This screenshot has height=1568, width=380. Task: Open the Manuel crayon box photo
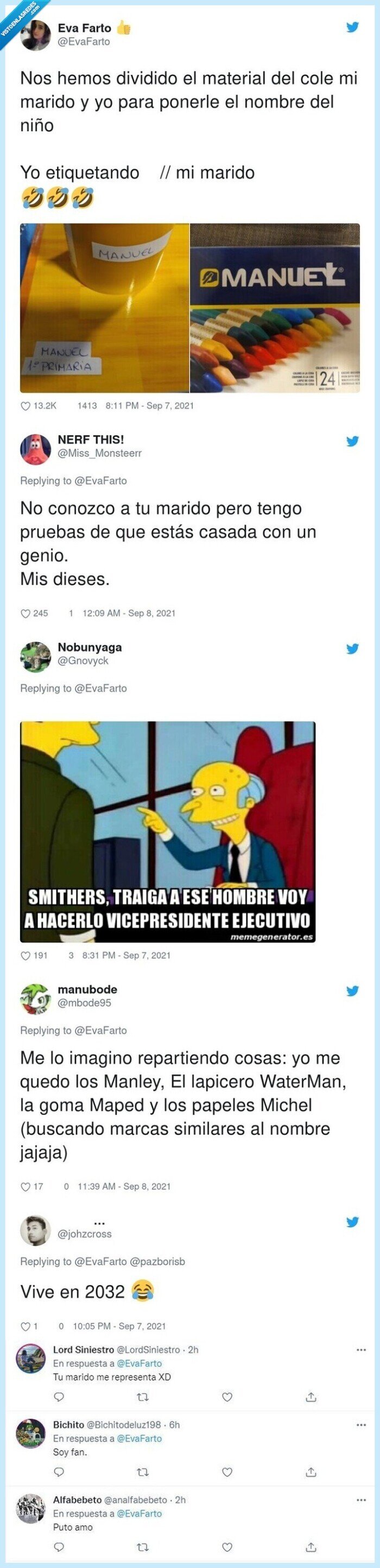pos(275,308)
